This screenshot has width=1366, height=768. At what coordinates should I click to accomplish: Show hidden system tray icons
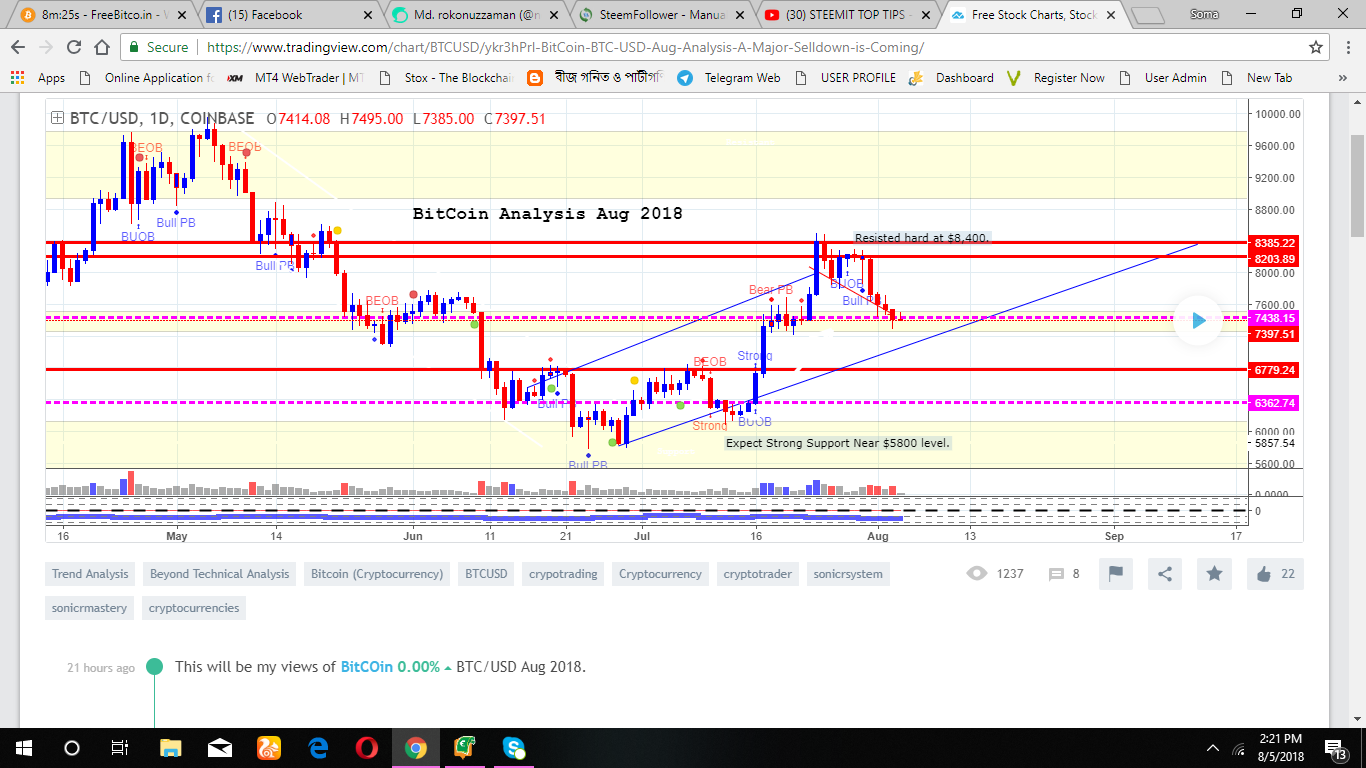tap(1213, 748)
